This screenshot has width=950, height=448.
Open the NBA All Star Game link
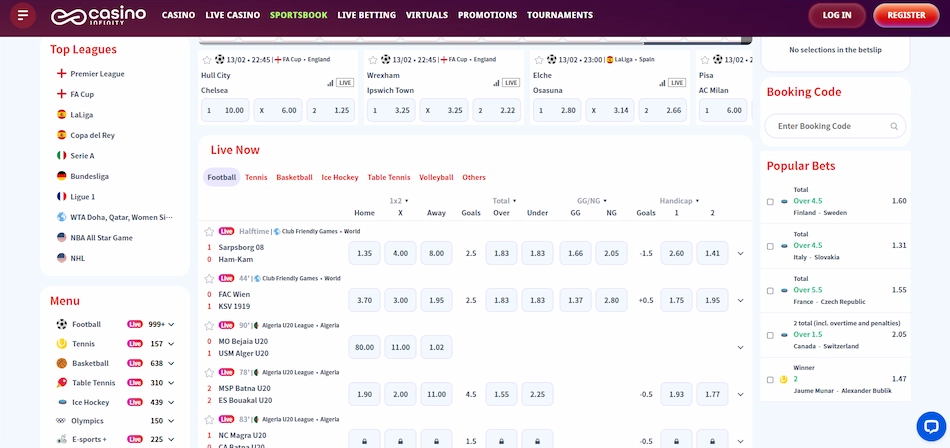[101, 238]
